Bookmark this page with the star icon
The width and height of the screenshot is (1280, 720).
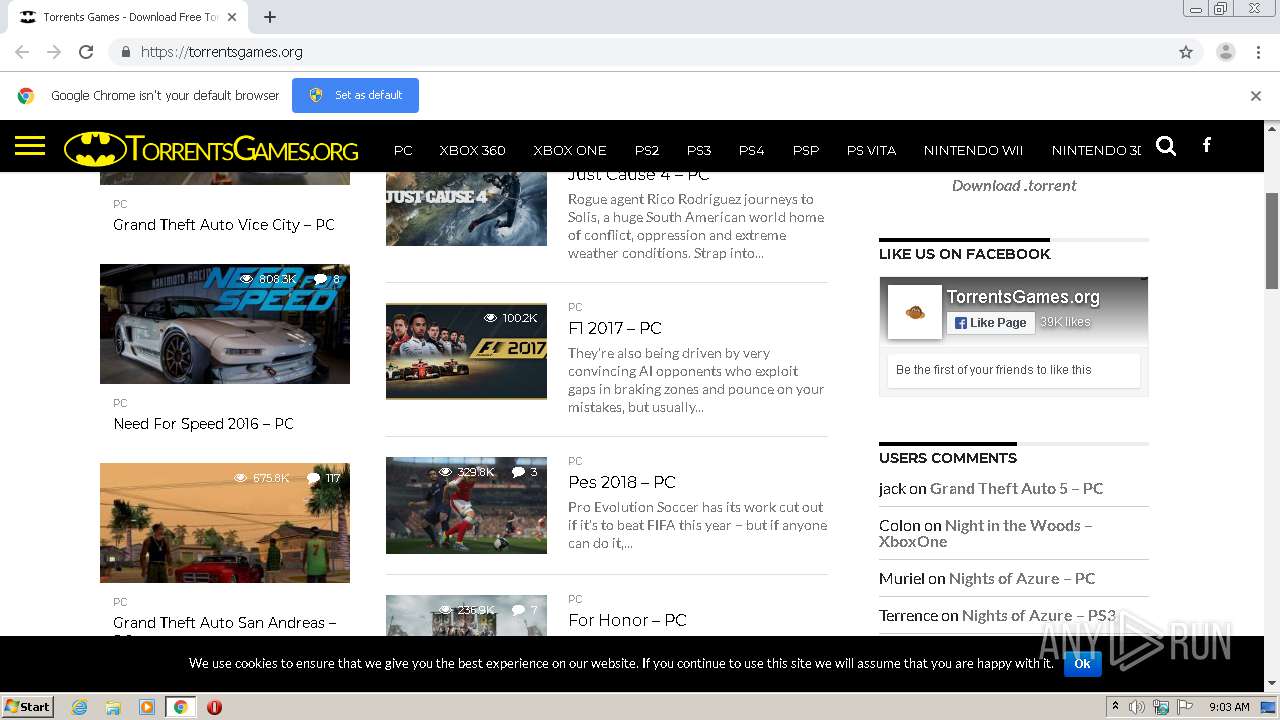[1186, 52]
